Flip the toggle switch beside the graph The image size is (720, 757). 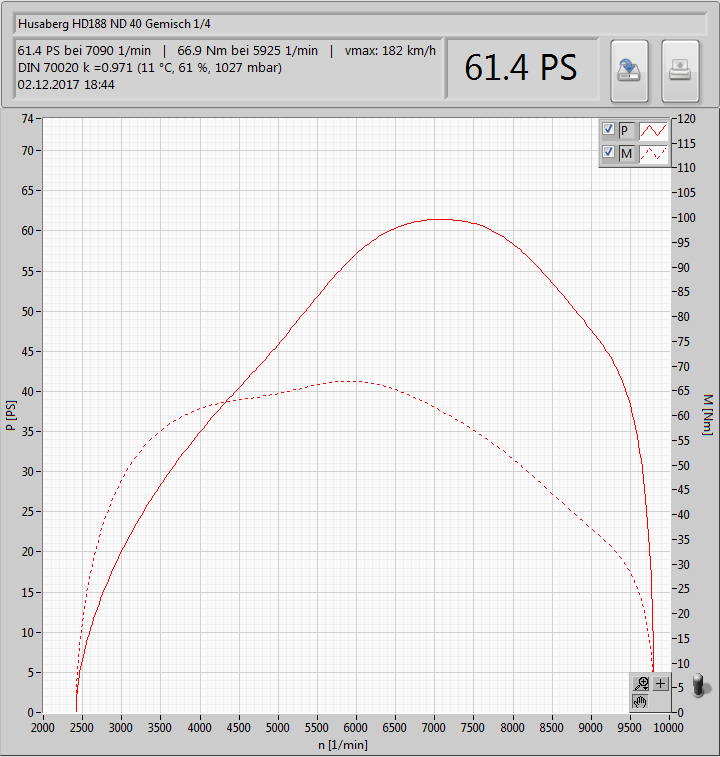click(x=700, y=686)
